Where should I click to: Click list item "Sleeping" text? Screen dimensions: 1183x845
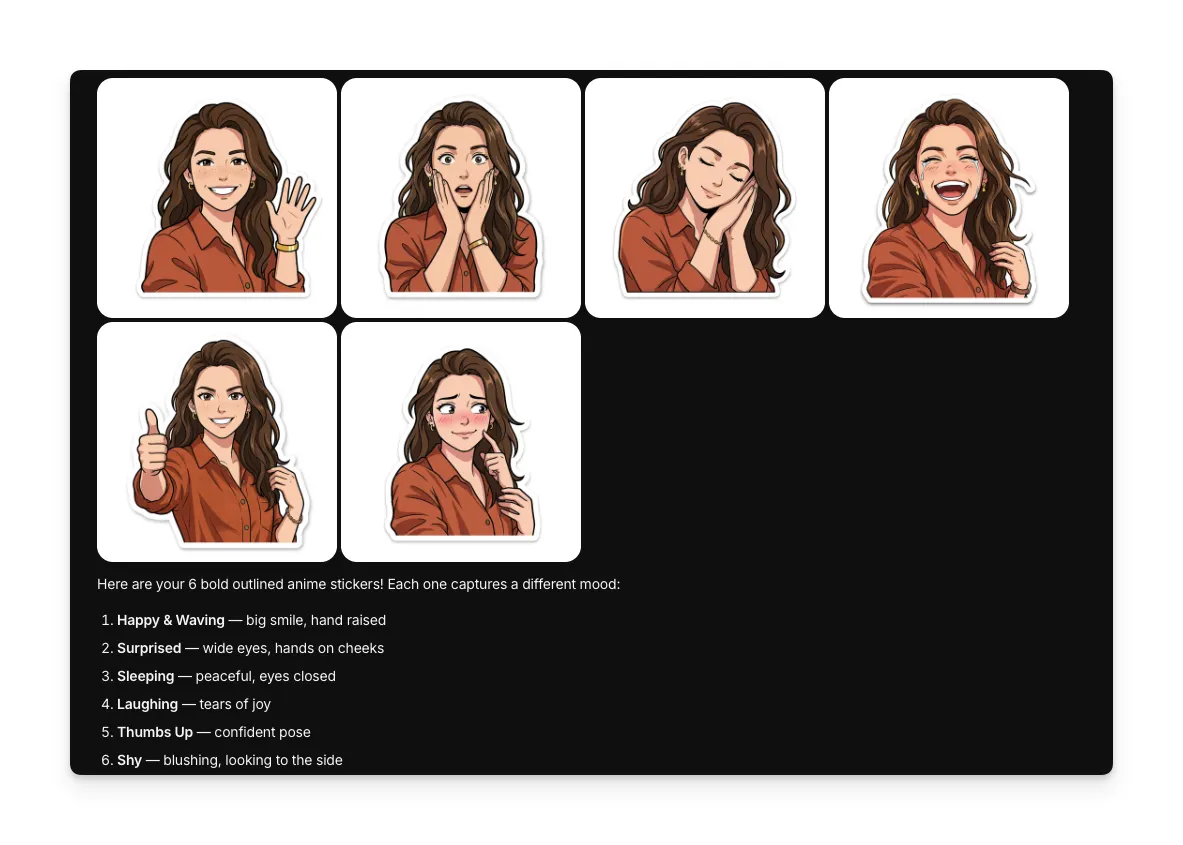(x=146, y=676)
